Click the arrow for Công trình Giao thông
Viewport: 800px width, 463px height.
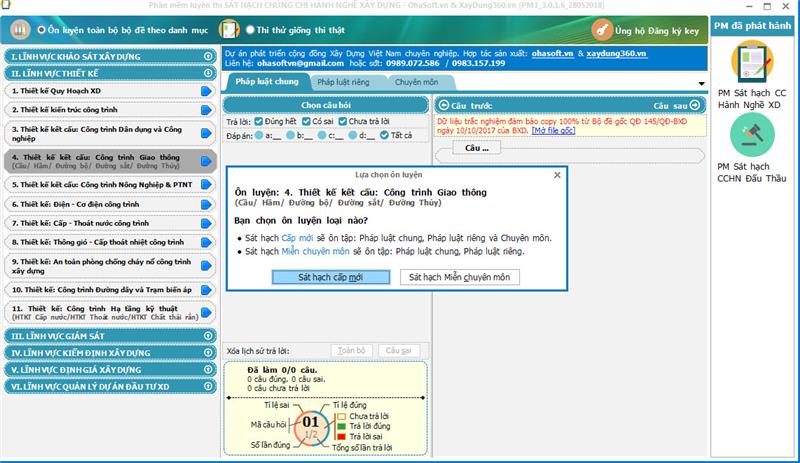tap(206, 161)
